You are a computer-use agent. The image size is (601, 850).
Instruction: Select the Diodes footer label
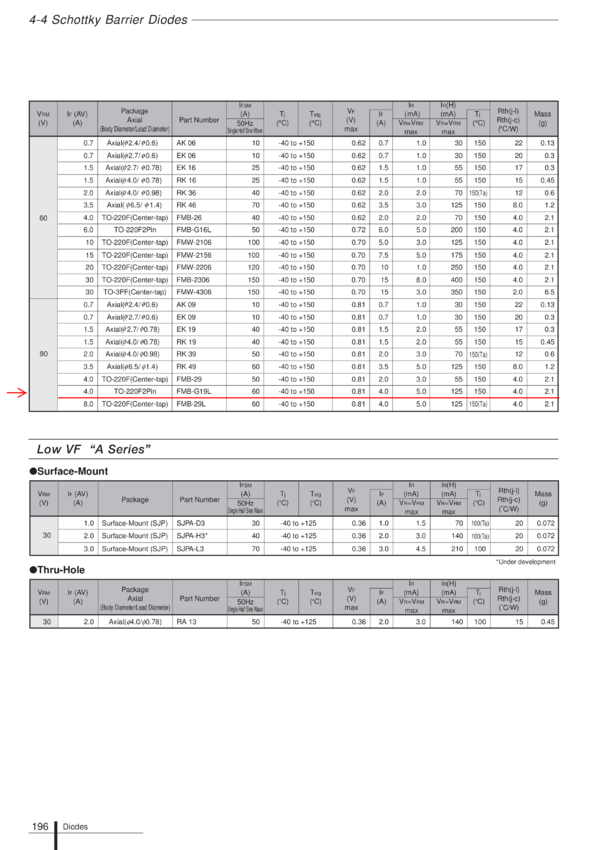75,827
